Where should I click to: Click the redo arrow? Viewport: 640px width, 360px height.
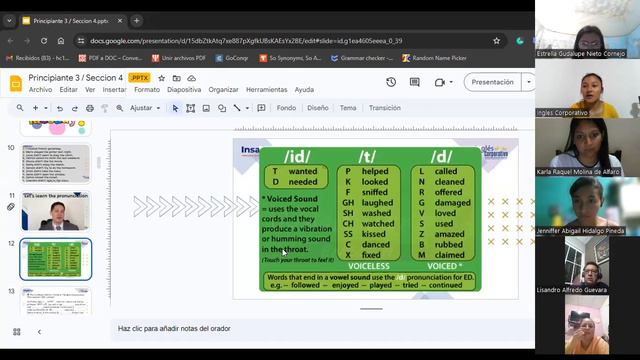point(75,108)
